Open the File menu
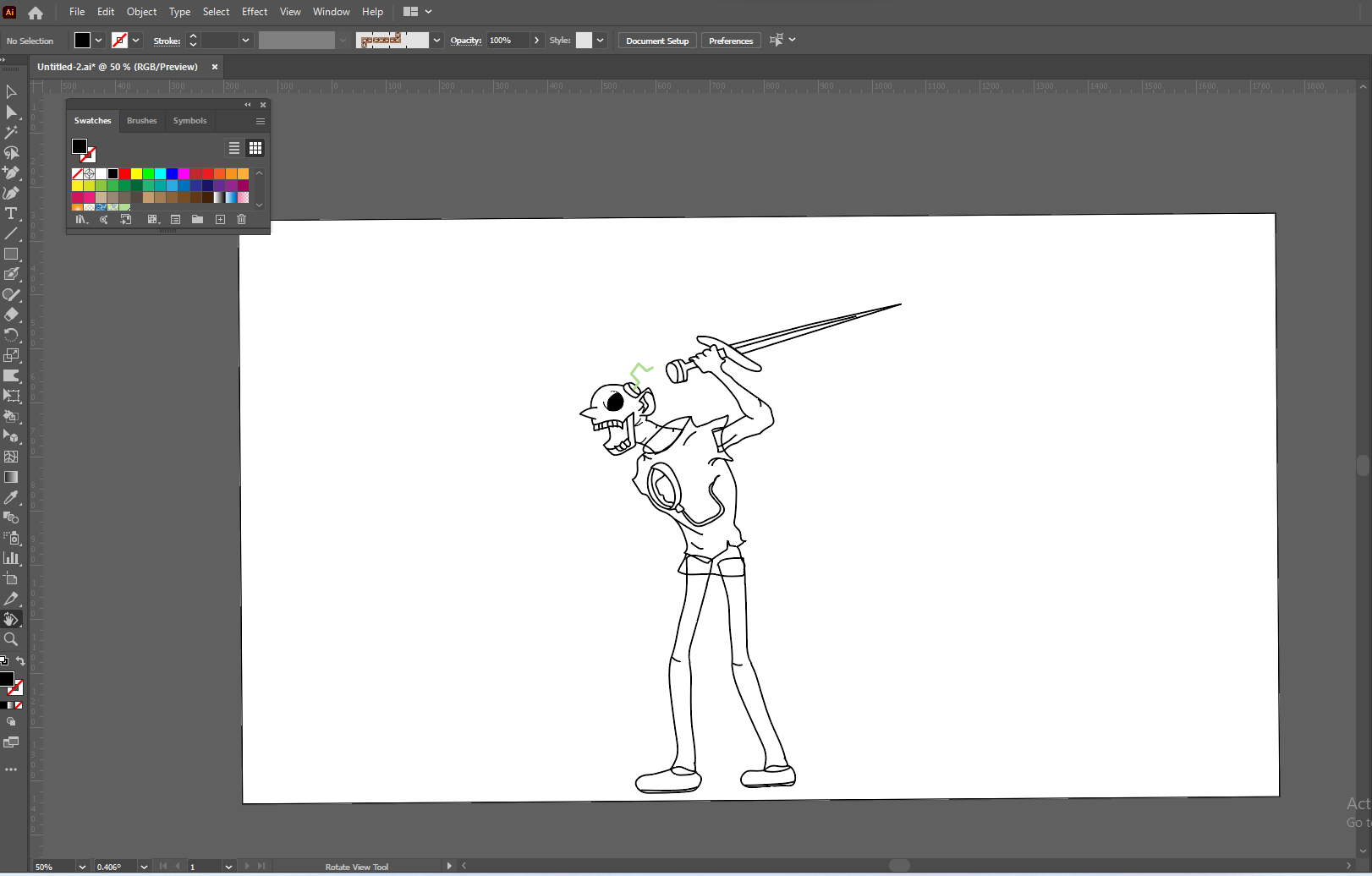 click(77, 12)
